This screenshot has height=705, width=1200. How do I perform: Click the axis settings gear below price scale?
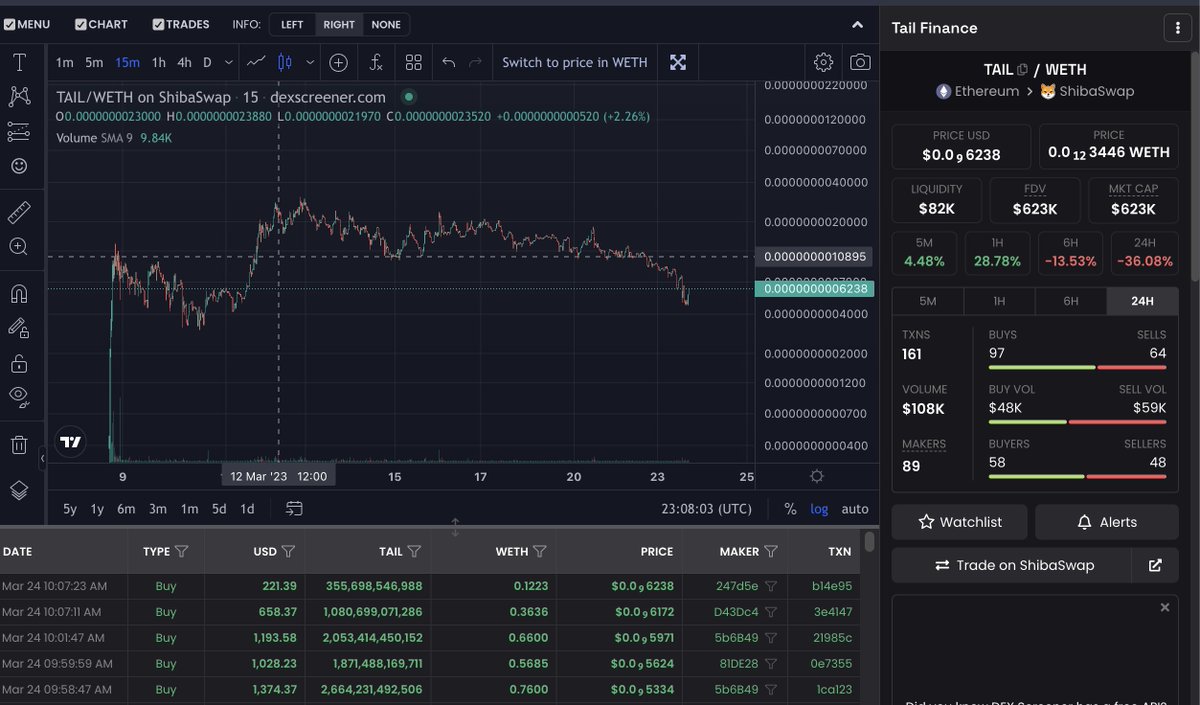tap(817, 476)
